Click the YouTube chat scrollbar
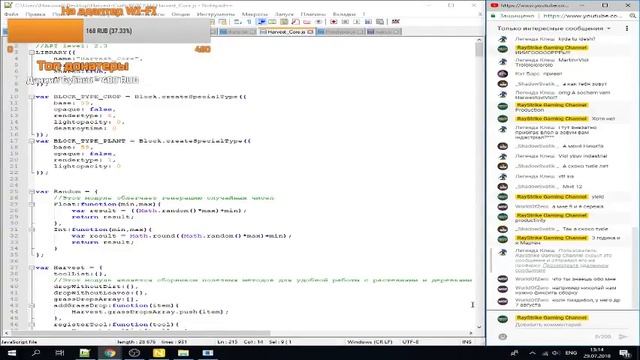Viewport: 640px width, 360px height. pos(635,267)
